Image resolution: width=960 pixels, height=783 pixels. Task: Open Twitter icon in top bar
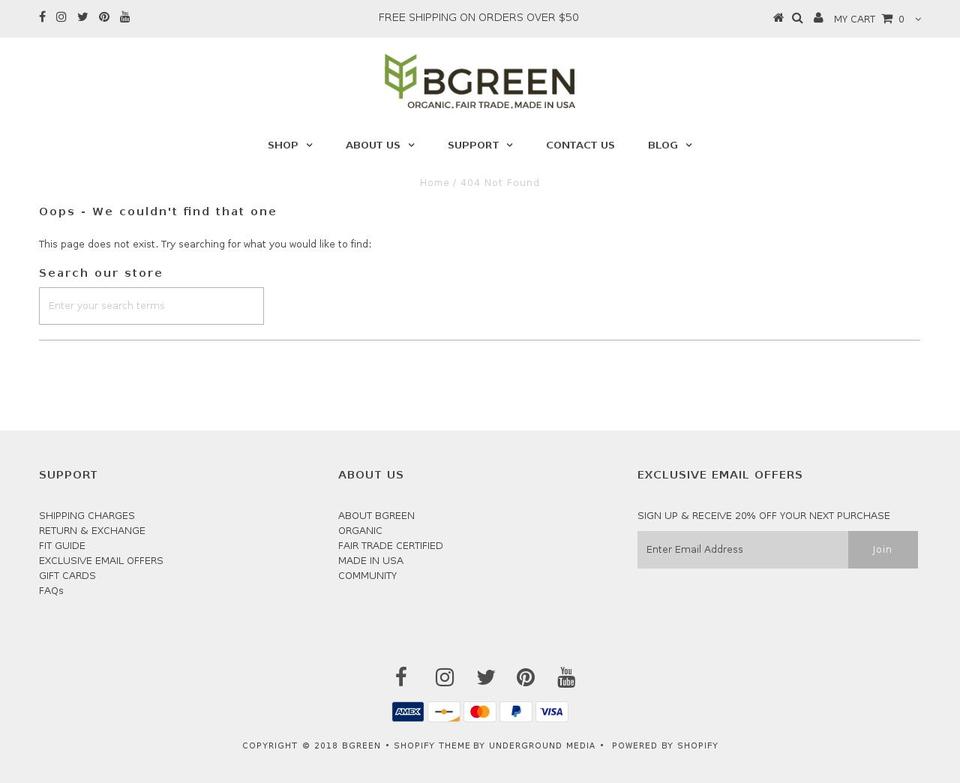point(83,17)
